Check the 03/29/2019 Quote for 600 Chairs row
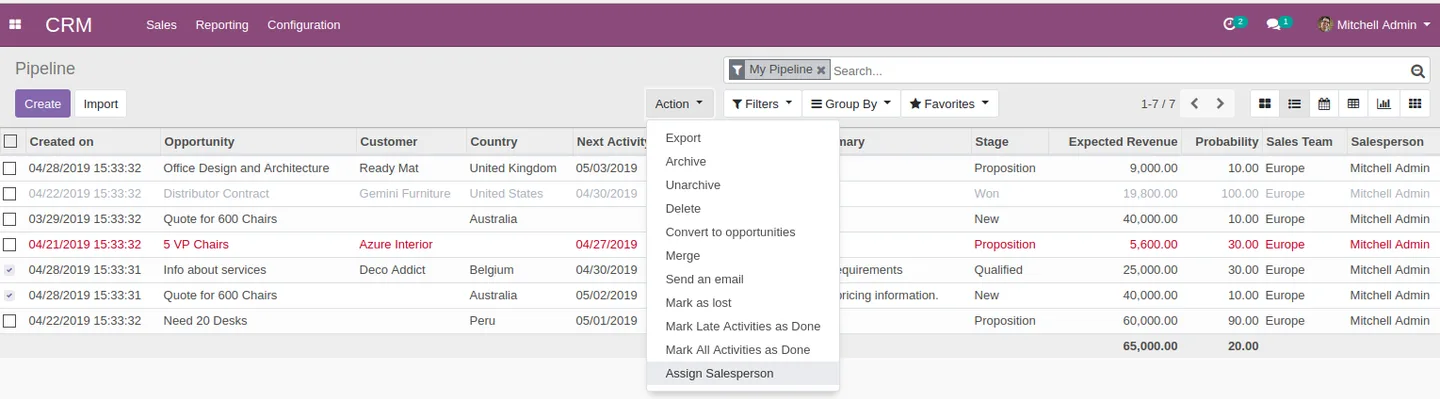 point(10,219)
